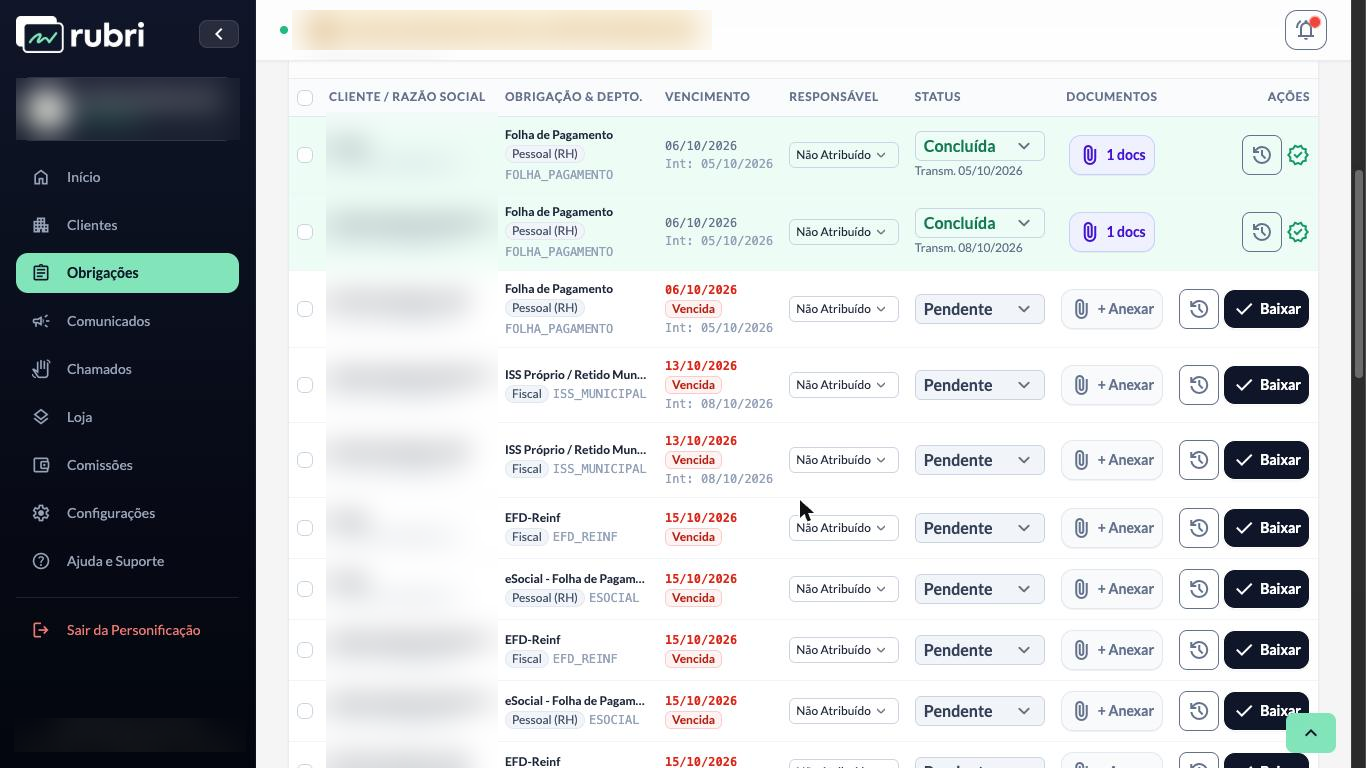Screen dimensions: 1366x768
Task: Click the Chamados hand icon
Action: click(41, 369)
